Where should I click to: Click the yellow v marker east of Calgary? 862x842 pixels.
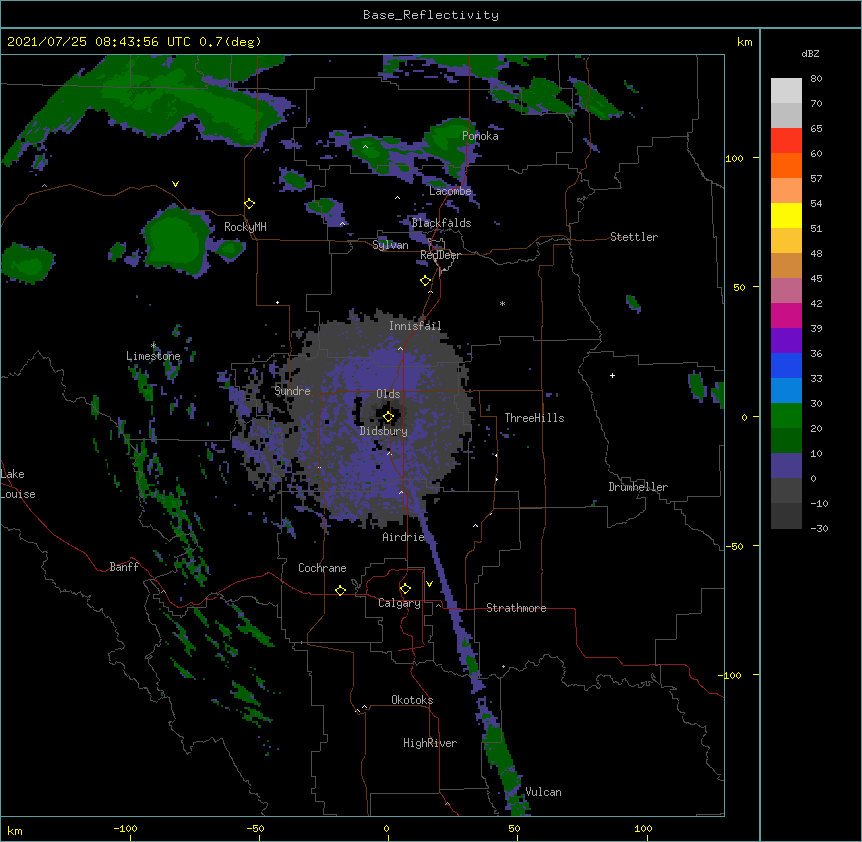[429, 584]
